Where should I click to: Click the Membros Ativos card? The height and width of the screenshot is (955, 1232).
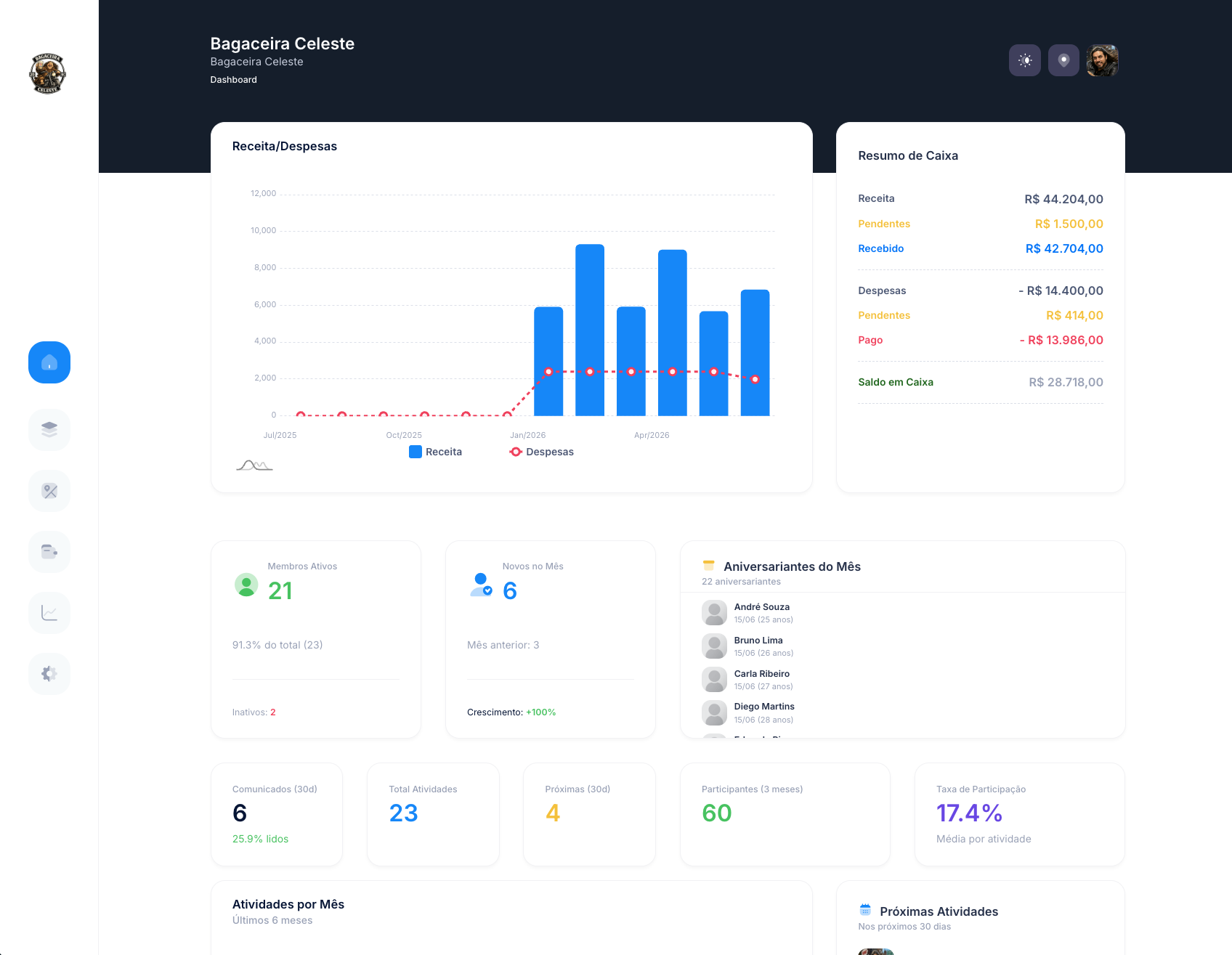[x=316, y=639]
